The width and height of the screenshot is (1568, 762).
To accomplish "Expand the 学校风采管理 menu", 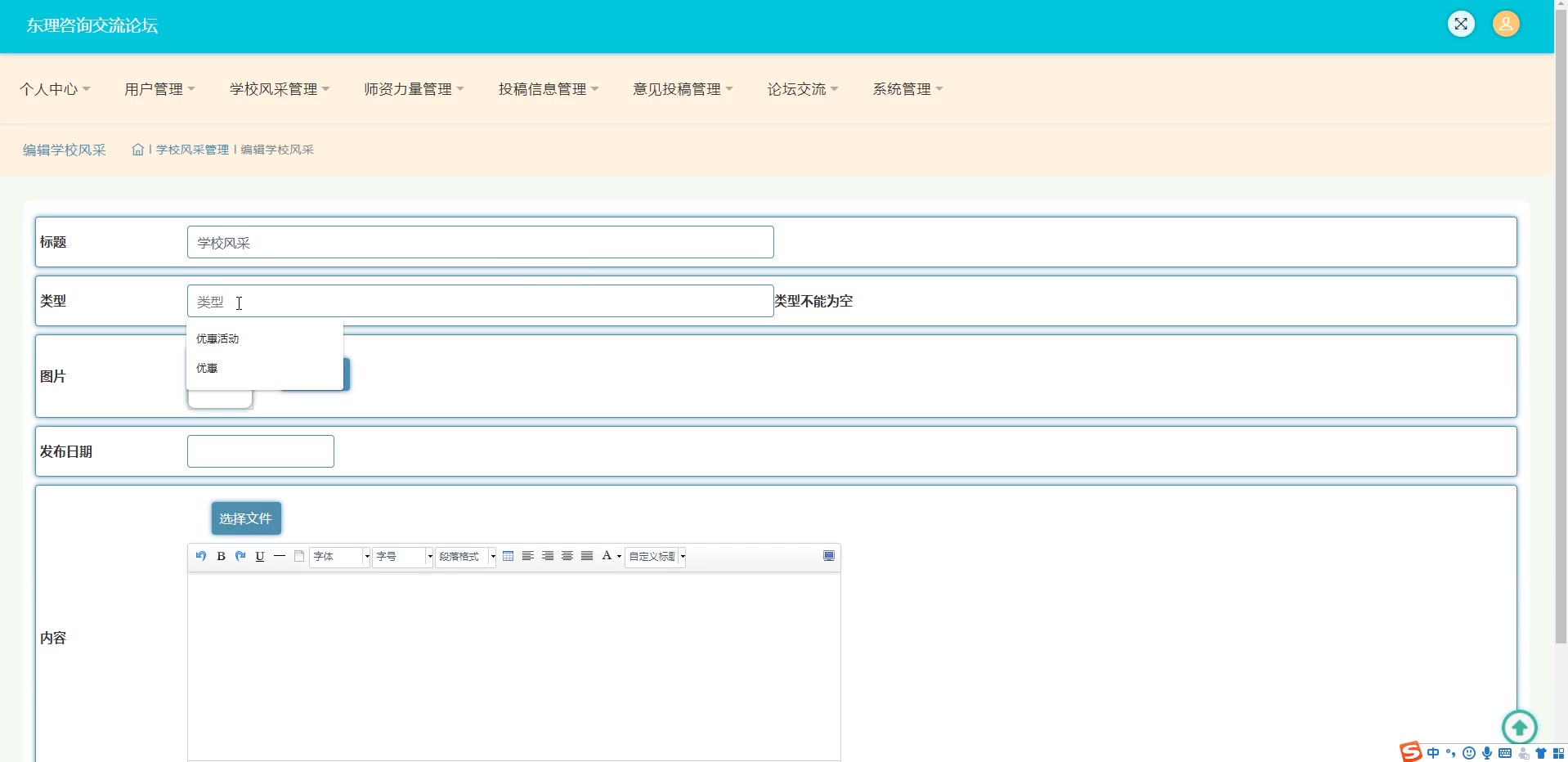I will point(280,89).
